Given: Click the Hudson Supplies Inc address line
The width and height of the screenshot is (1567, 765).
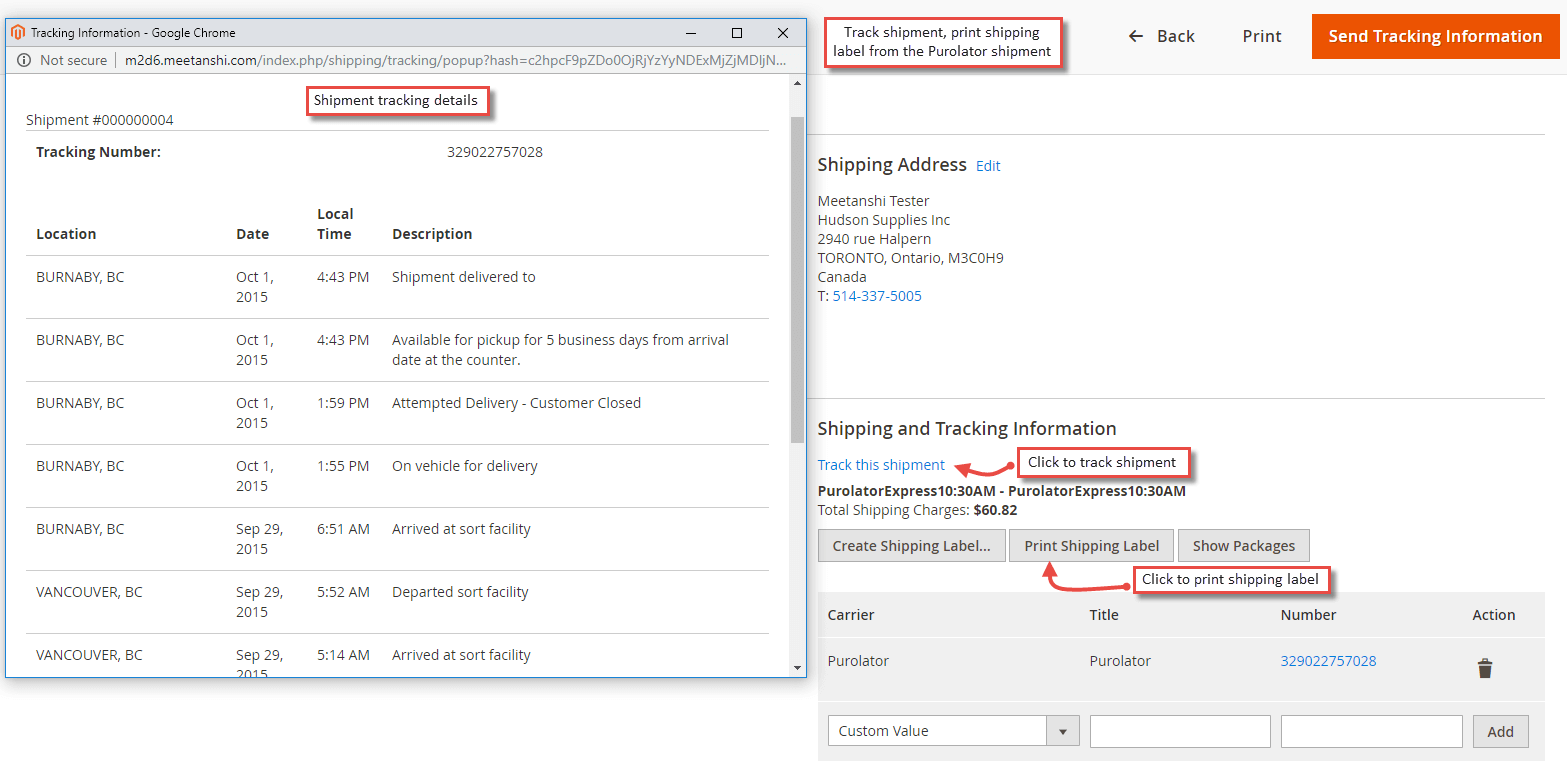Looking at the screenshot, I should 884,220.
